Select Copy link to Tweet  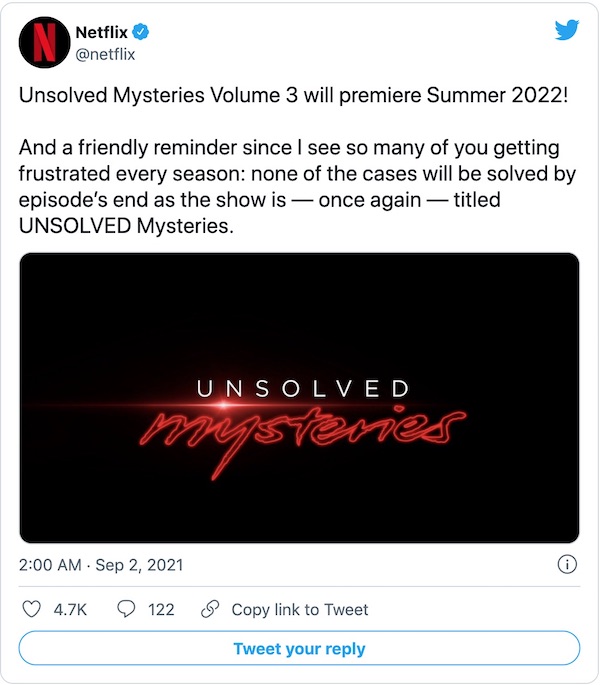coord(299,609)
